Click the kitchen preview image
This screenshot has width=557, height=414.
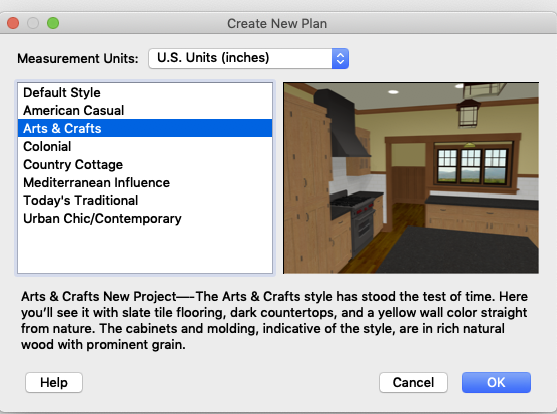tap(411, 178)
